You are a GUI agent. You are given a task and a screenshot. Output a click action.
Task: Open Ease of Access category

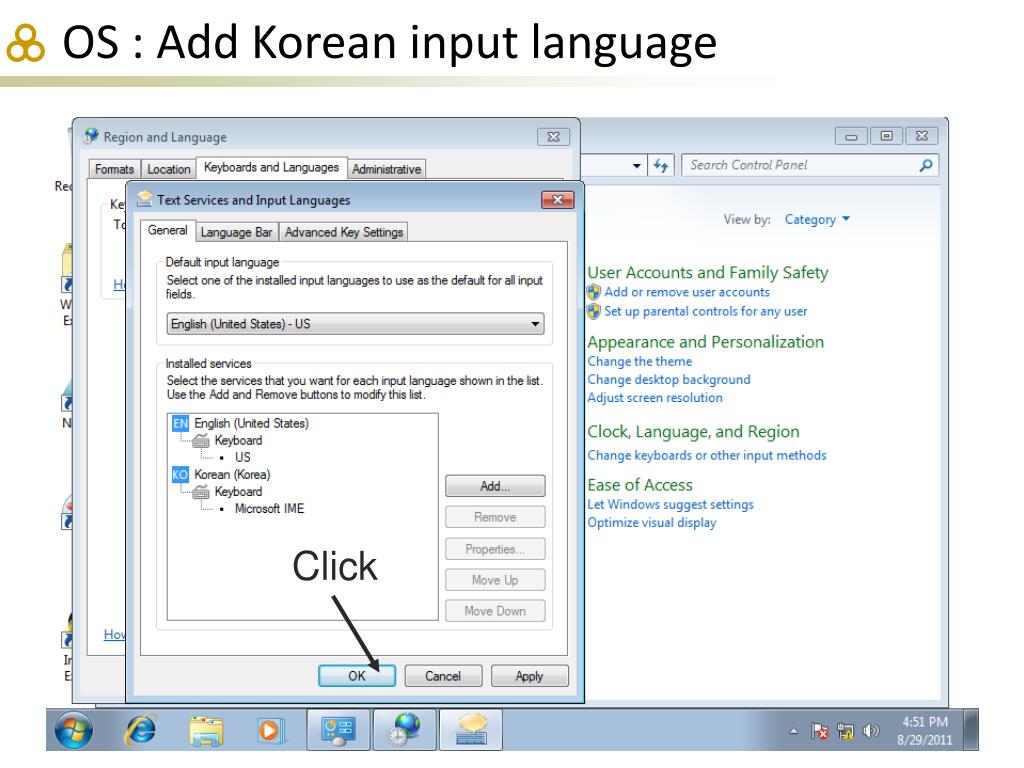point(640,485)
